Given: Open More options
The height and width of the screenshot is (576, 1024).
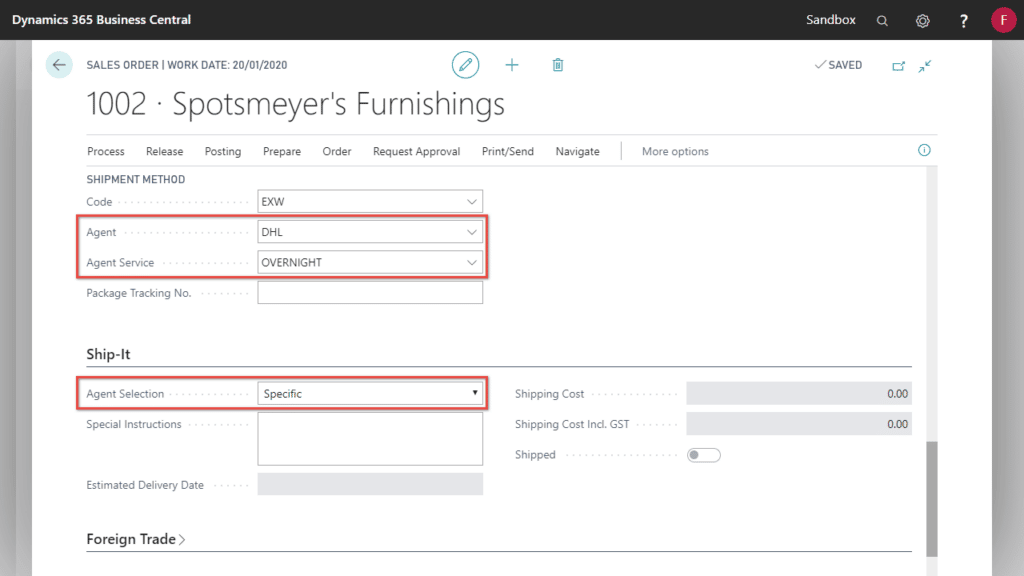Looking at the screenshot, I should pos(674,151).
